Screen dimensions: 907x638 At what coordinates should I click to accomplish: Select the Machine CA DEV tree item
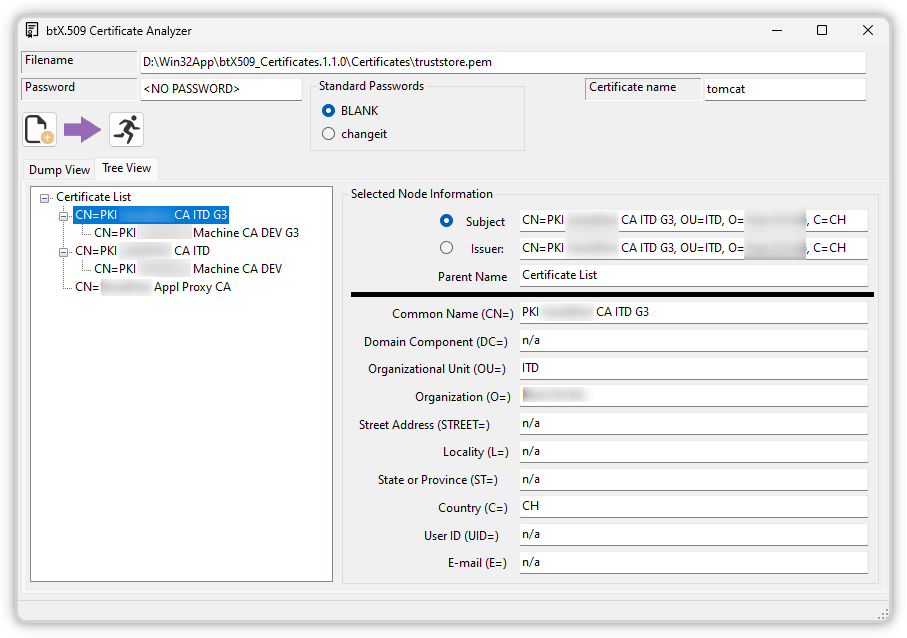pyautogui.click(x=188, y=269)
